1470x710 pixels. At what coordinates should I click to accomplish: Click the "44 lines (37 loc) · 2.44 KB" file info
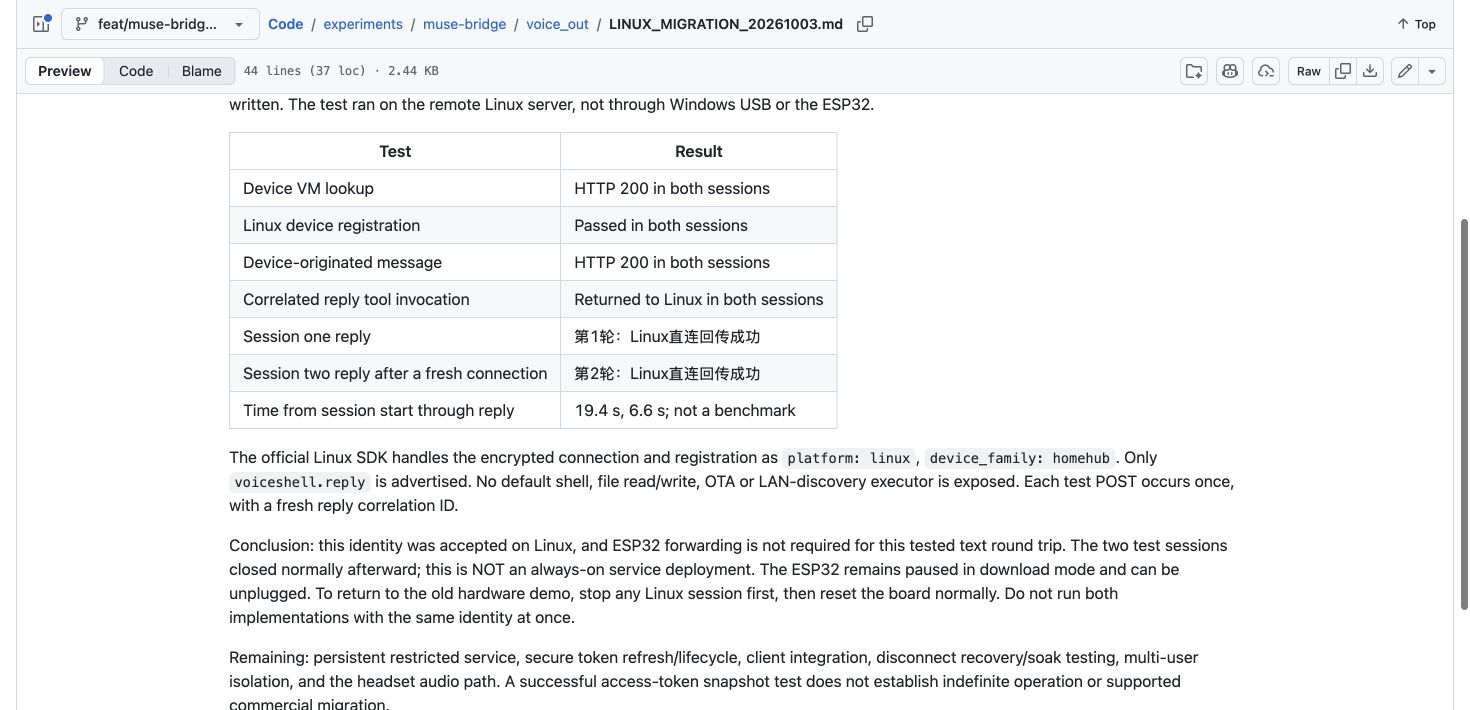(341, 71)
